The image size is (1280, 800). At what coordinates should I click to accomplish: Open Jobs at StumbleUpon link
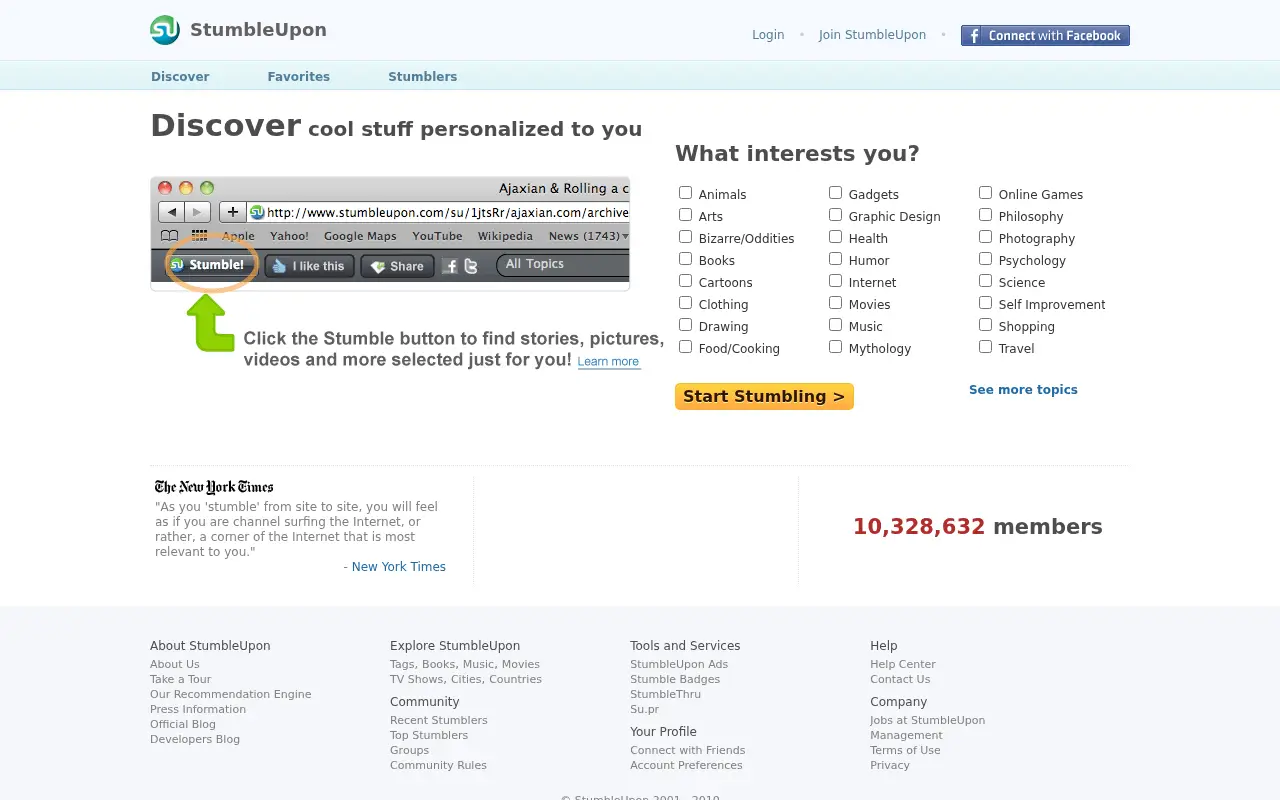pyautogui.click(x=927, y=720)
